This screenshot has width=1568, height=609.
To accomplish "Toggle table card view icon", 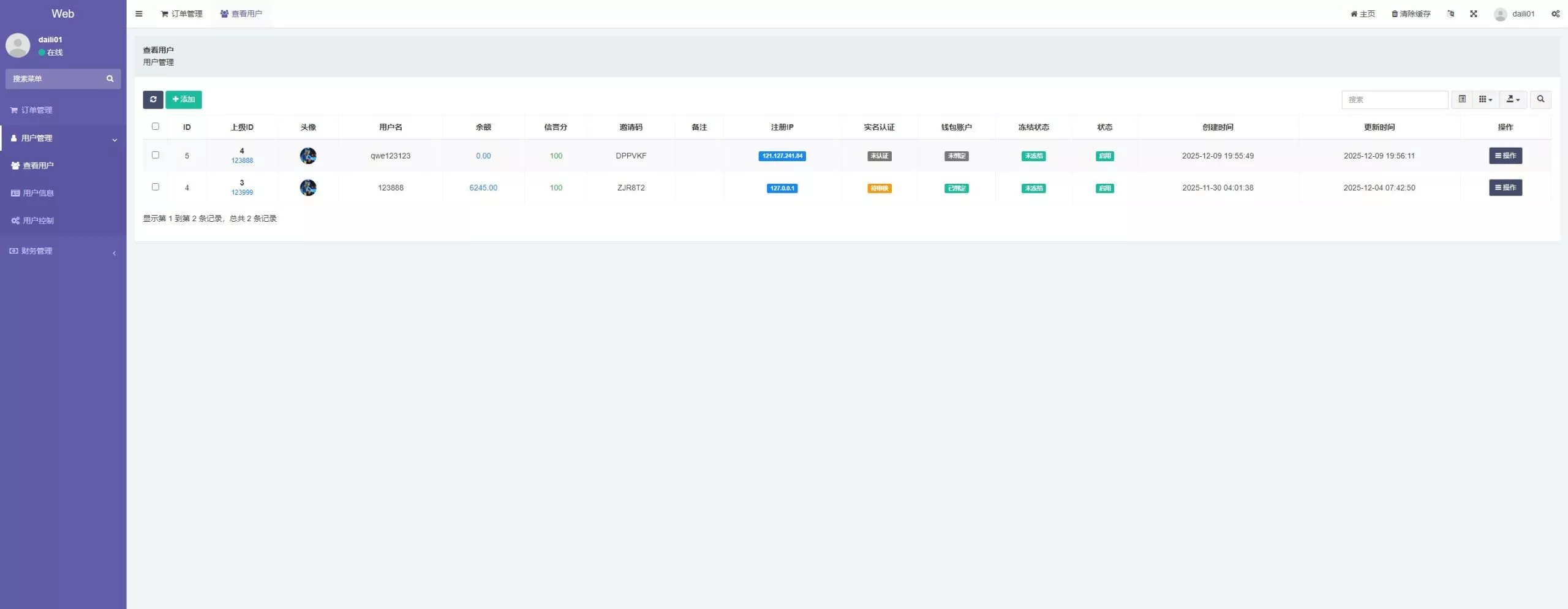I will [1462, 99].
